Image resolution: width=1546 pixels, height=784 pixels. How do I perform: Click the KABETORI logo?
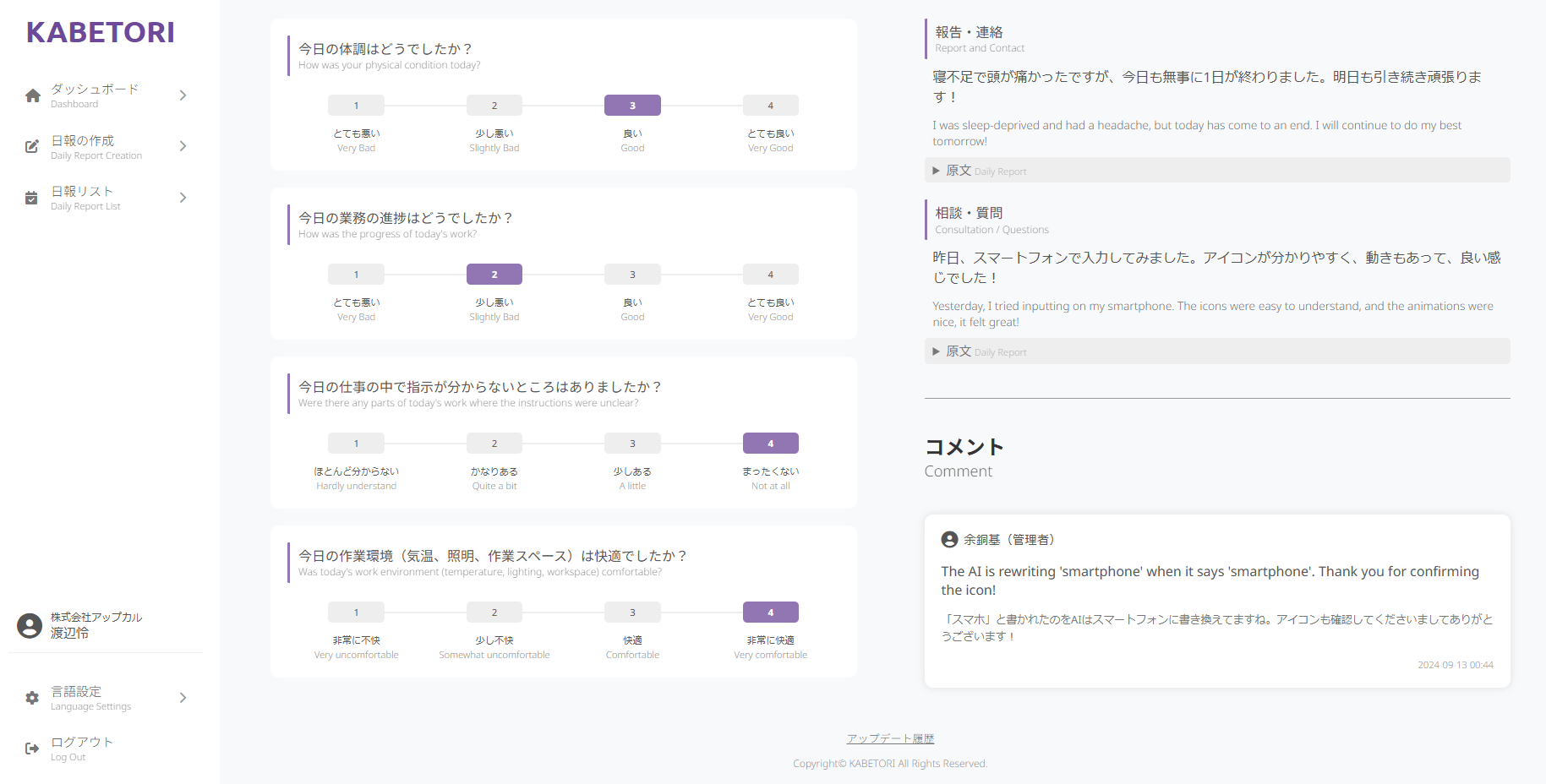tap(100, 32)
